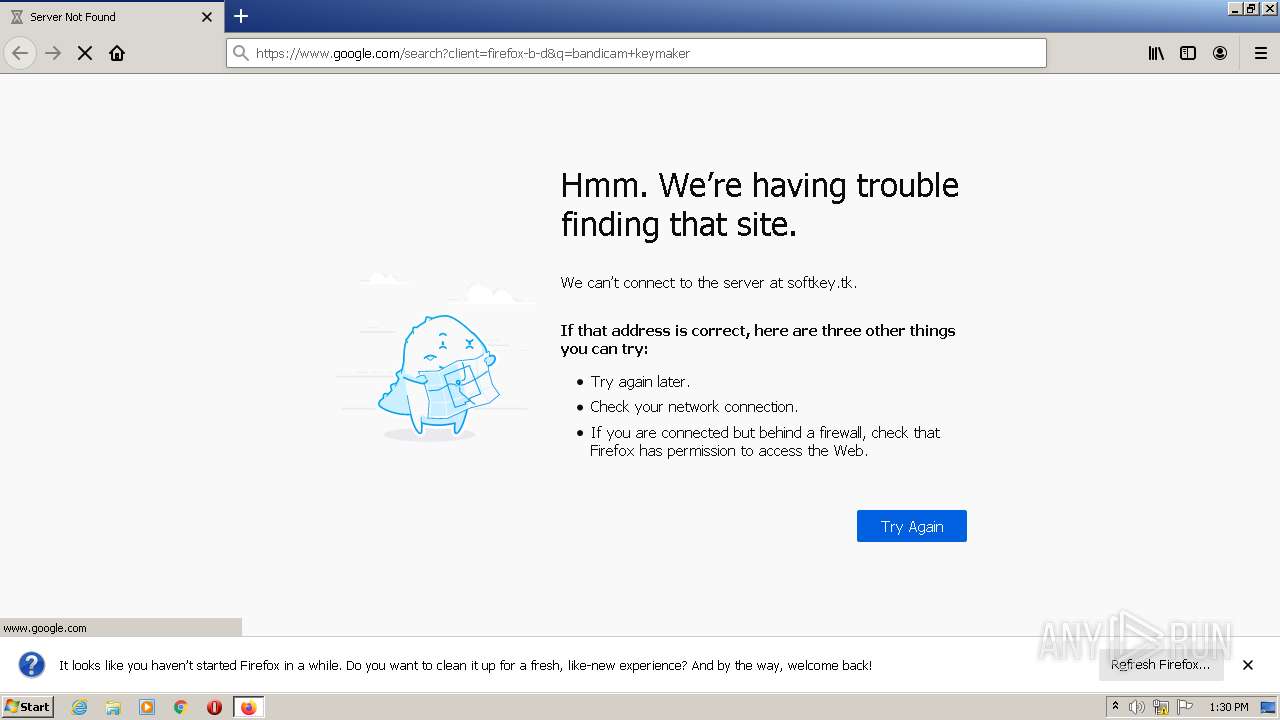Click the 1:30 PM clock
Viewport: 1280px width, 720px height.
point(1229,707)
